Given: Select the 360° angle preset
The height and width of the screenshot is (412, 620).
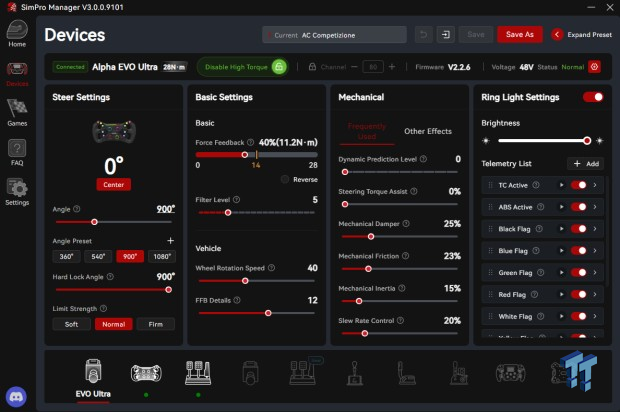Looking at the screenshot, I should pos(66,256).
